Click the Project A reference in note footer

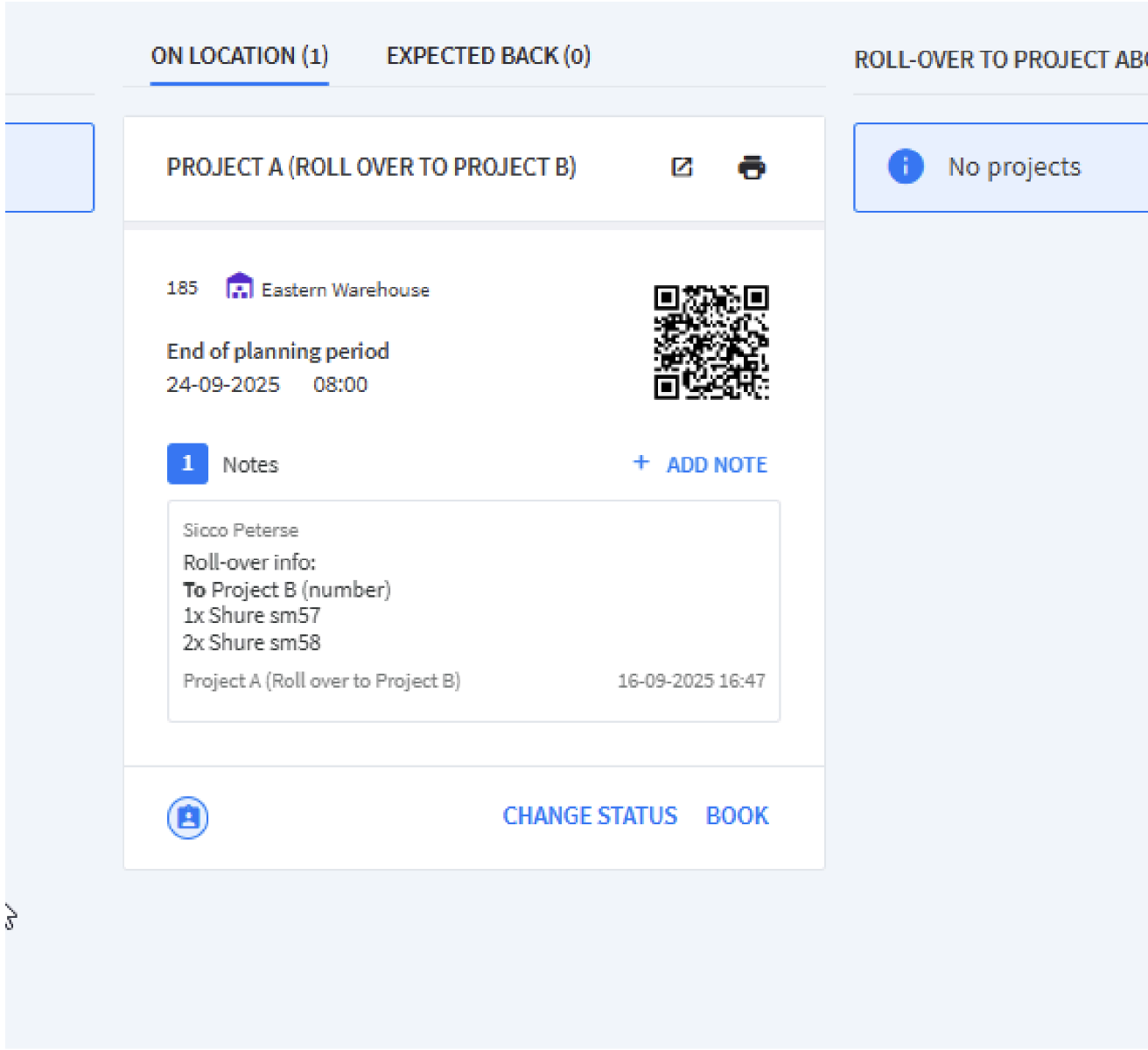pos(322,681)
